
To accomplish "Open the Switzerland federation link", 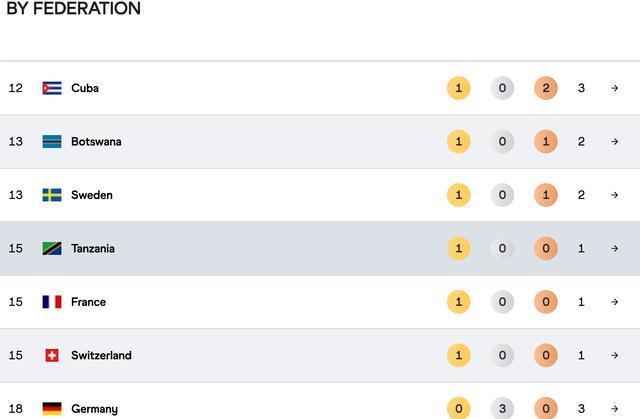I will pos(101,356).
